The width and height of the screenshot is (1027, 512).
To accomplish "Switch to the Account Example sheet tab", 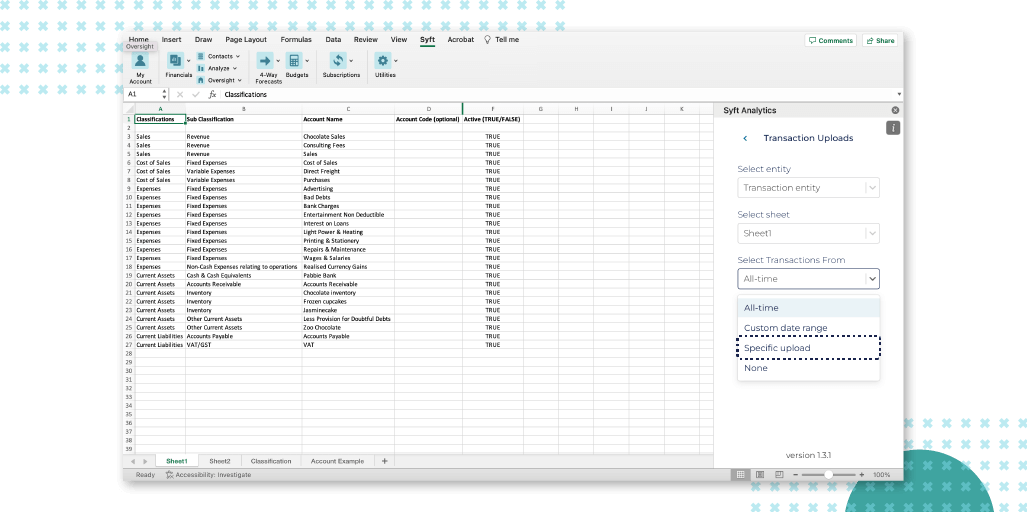I will (337, 462).
